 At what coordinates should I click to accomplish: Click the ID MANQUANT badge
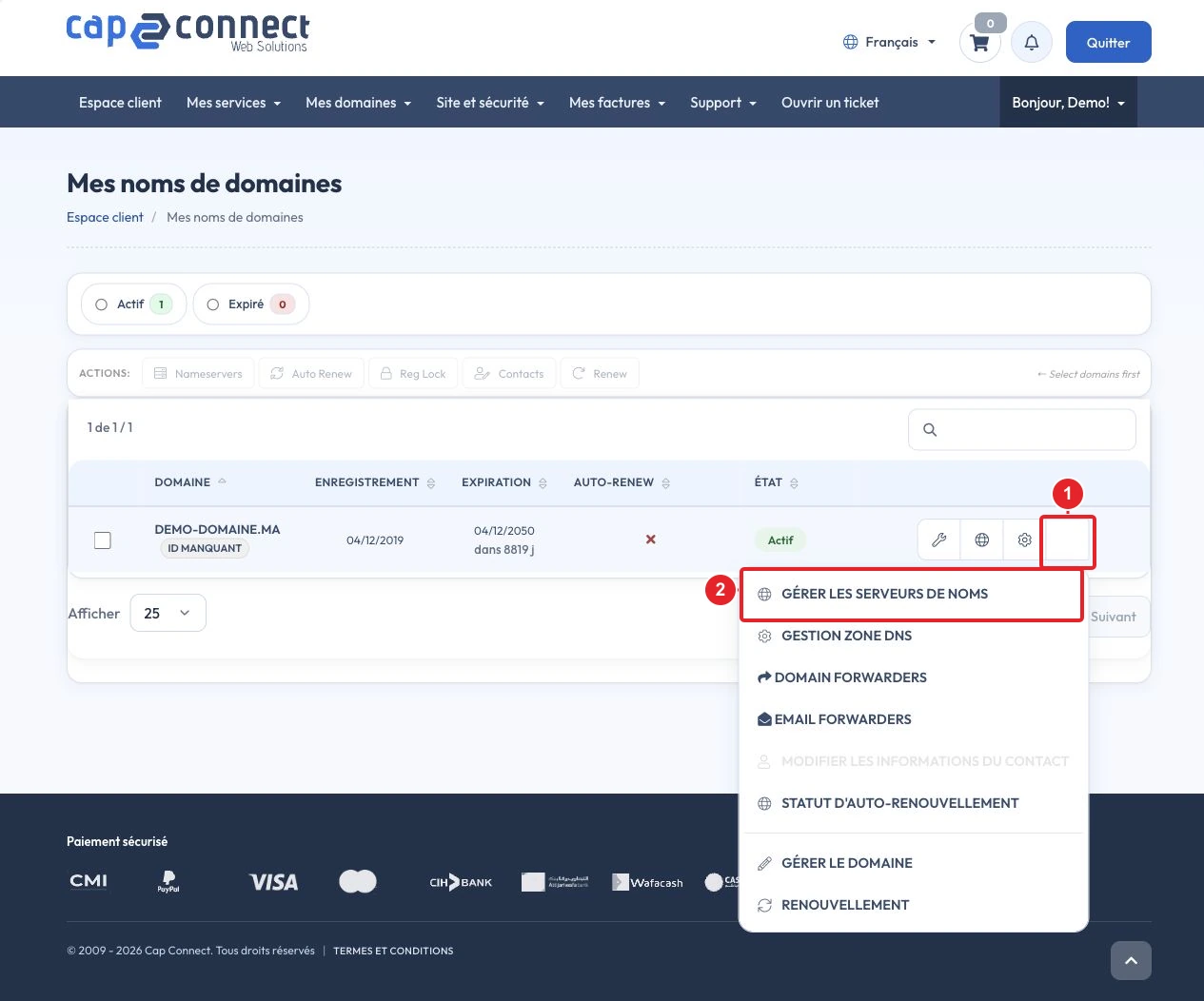(205, 548)
